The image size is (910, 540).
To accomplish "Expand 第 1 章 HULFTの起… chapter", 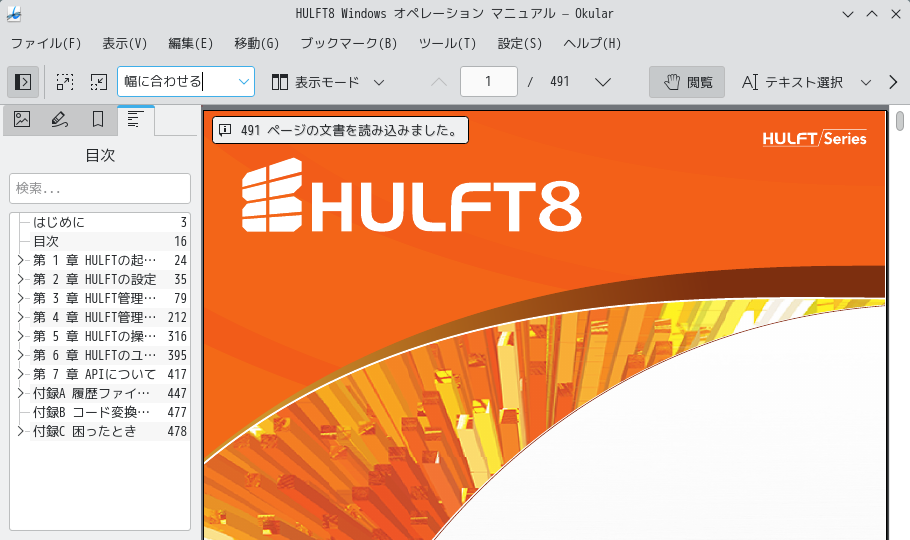I will pyautogui.click(x=20, y=260).
